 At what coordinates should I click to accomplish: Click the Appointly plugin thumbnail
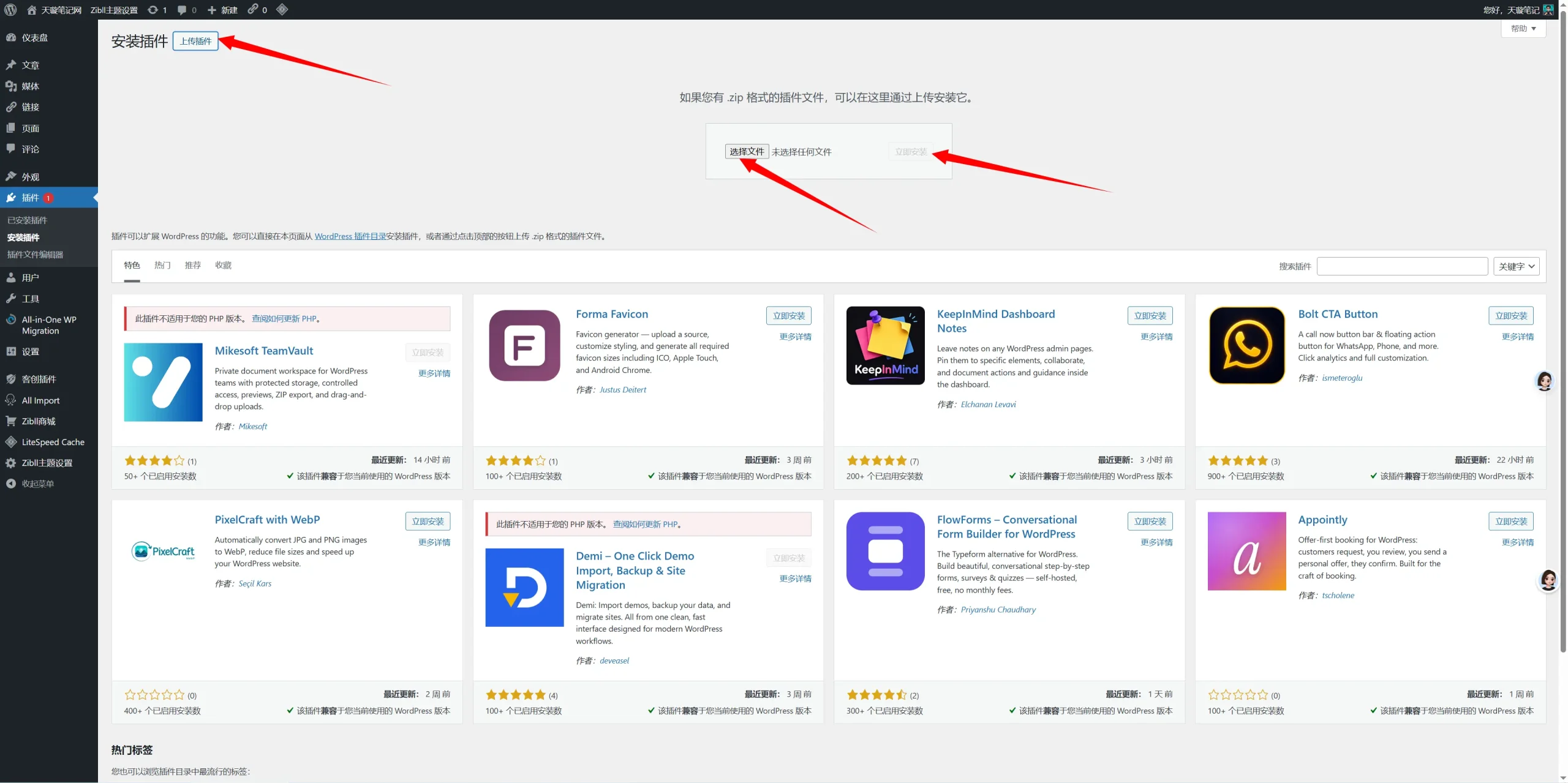(1247, 552)
